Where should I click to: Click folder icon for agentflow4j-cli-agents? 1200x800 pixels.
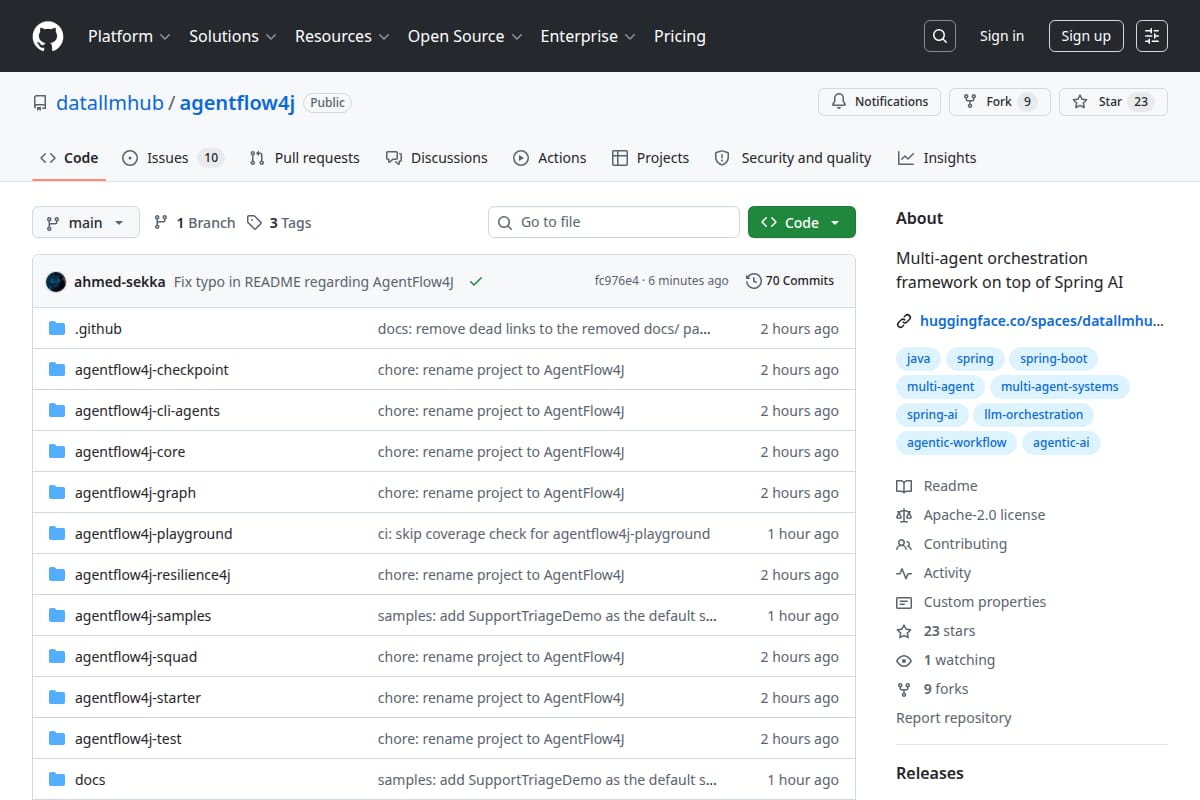click(57, 410)
